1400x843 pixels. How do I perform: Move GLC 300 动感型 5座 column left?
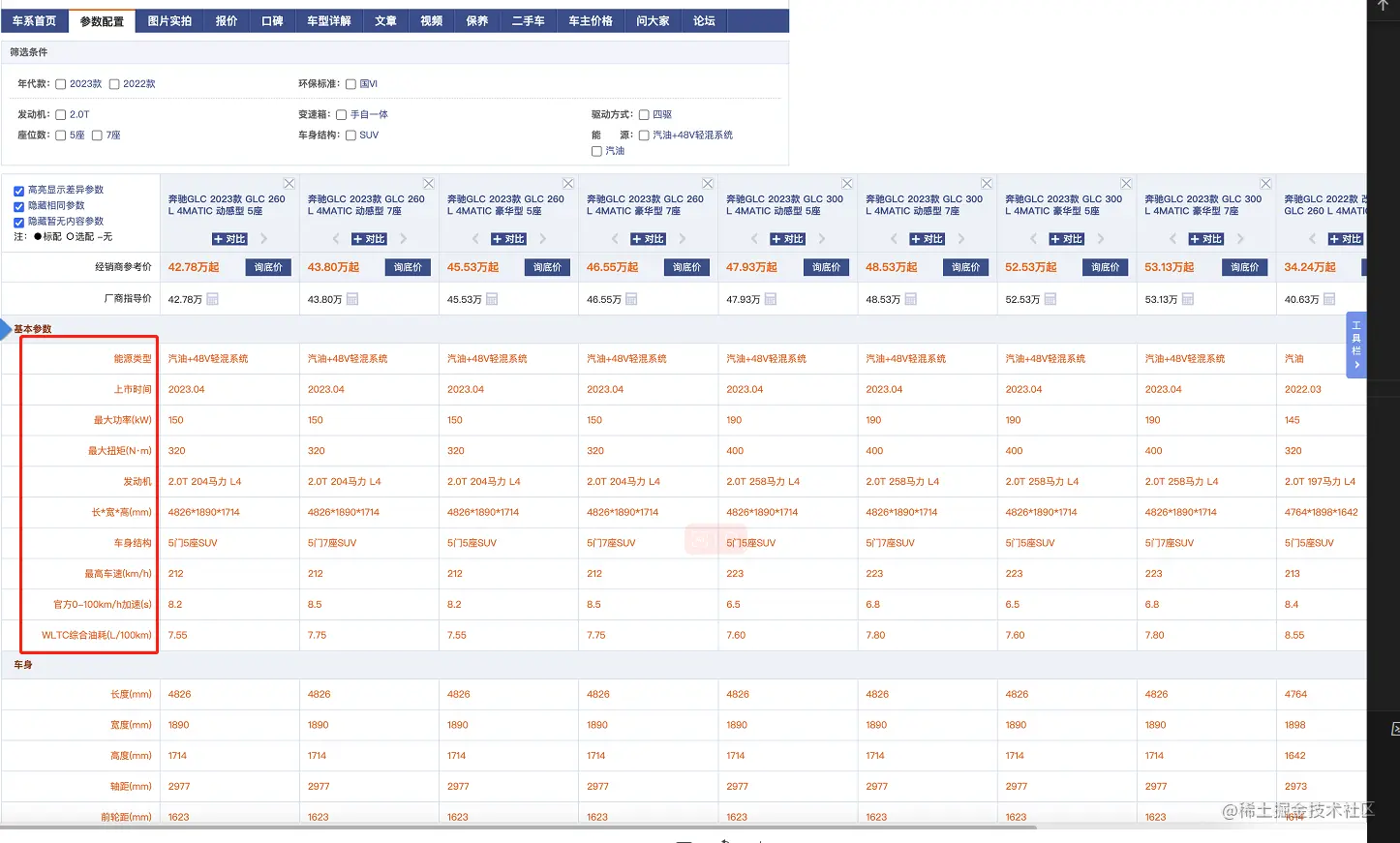click(x=753, y=238)
